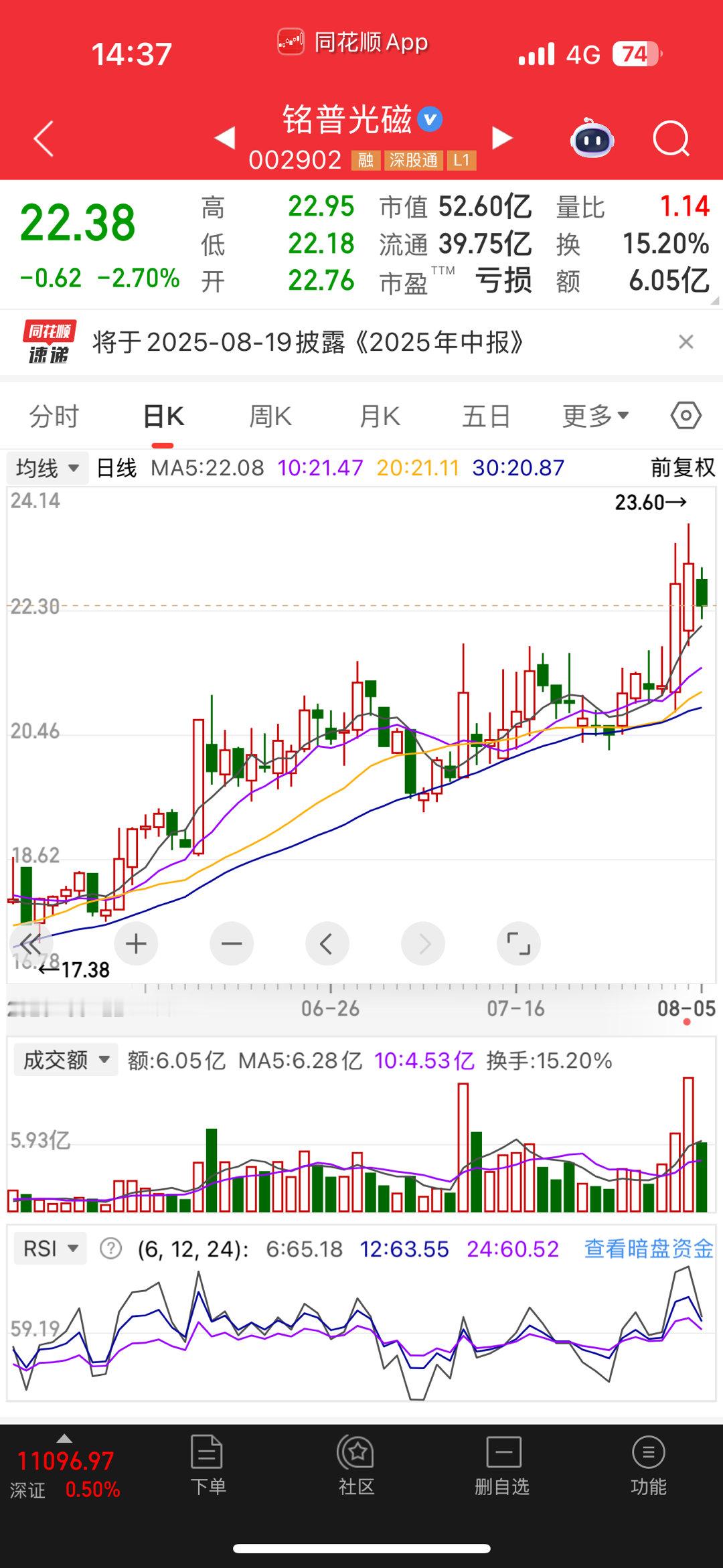Open the AI robot assistant
The image size is (723, 1568).
592,139
